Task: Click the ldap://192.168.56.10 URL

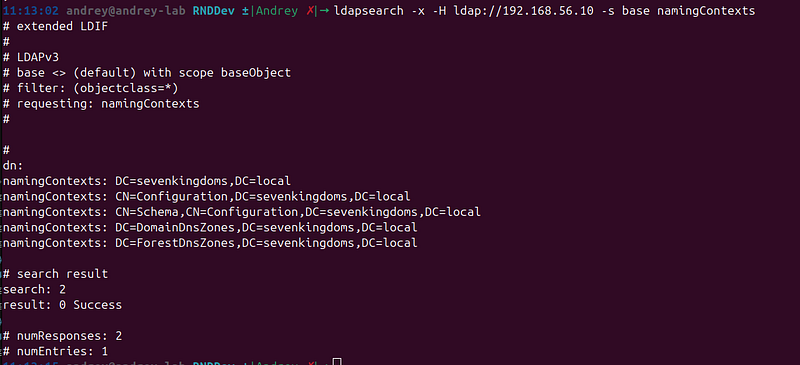Action: click(523, 11)
